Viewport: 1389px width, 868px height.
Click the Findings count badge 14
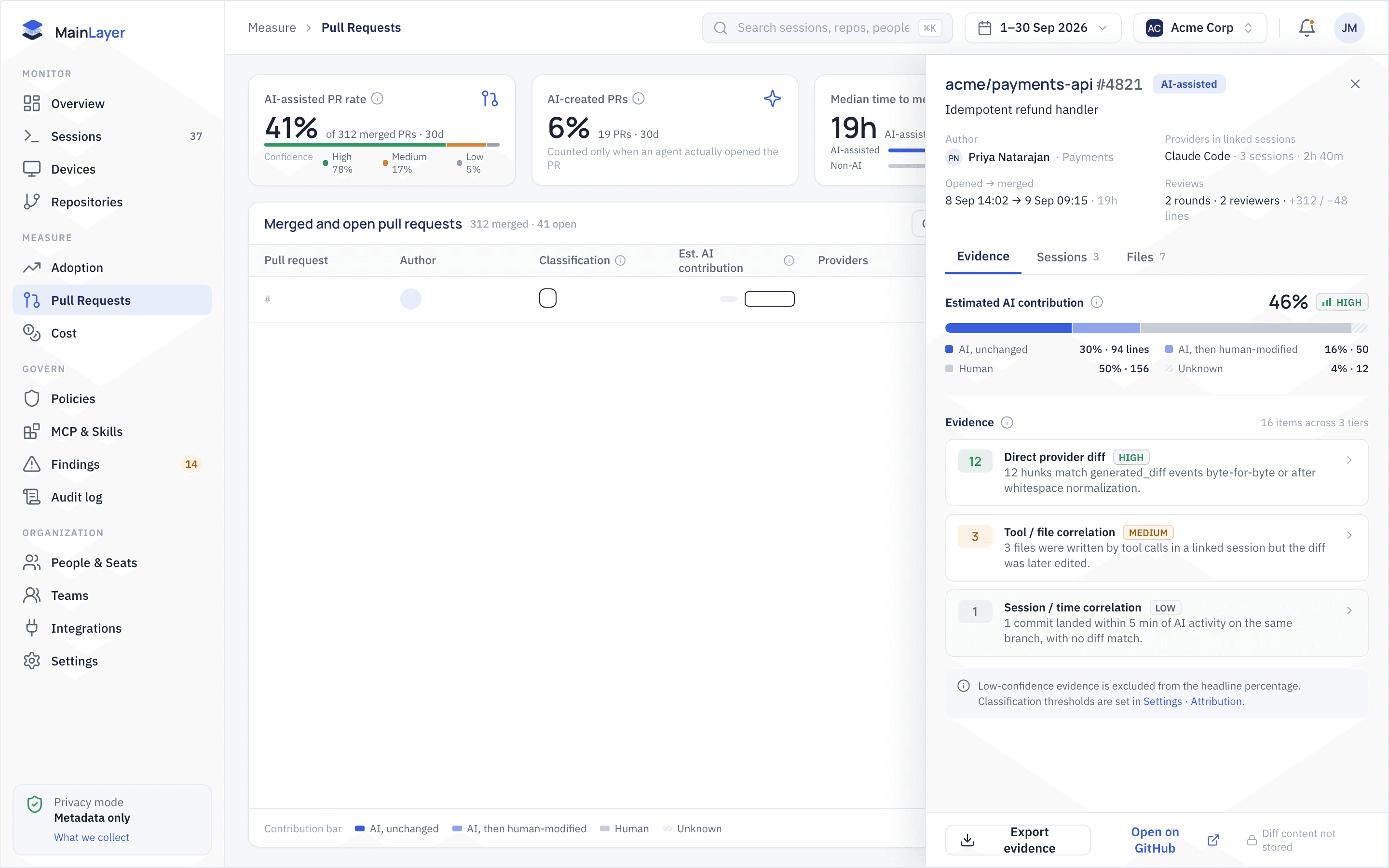pos(191,464)
